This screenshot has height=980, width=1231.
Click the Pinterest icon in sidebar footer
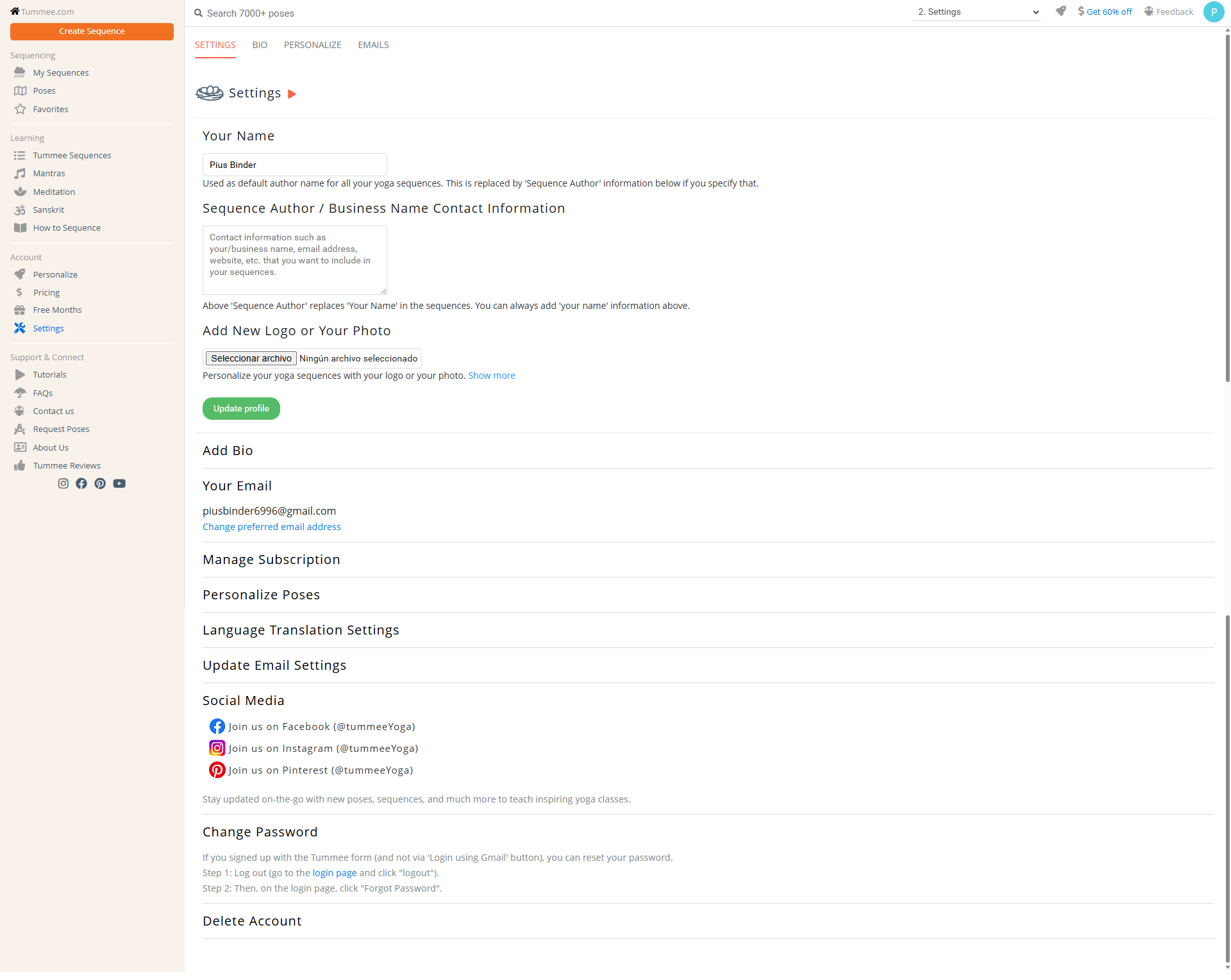pyautogui.click(x=100, y=484)
